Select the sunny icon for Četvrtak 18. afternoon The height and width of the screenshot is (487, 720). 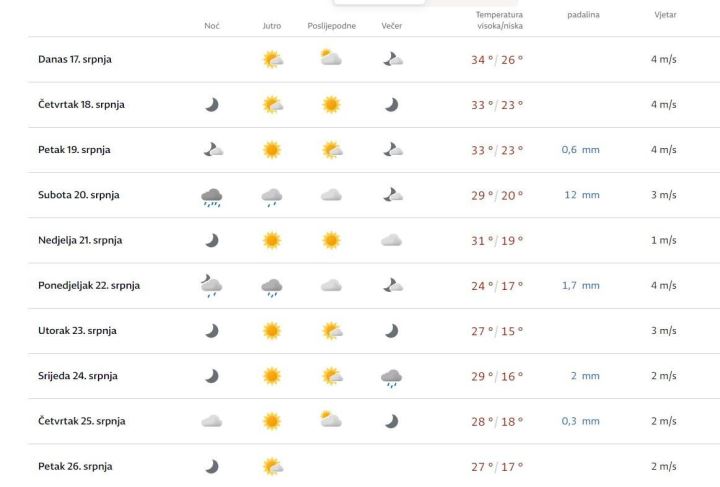point(332,105)
